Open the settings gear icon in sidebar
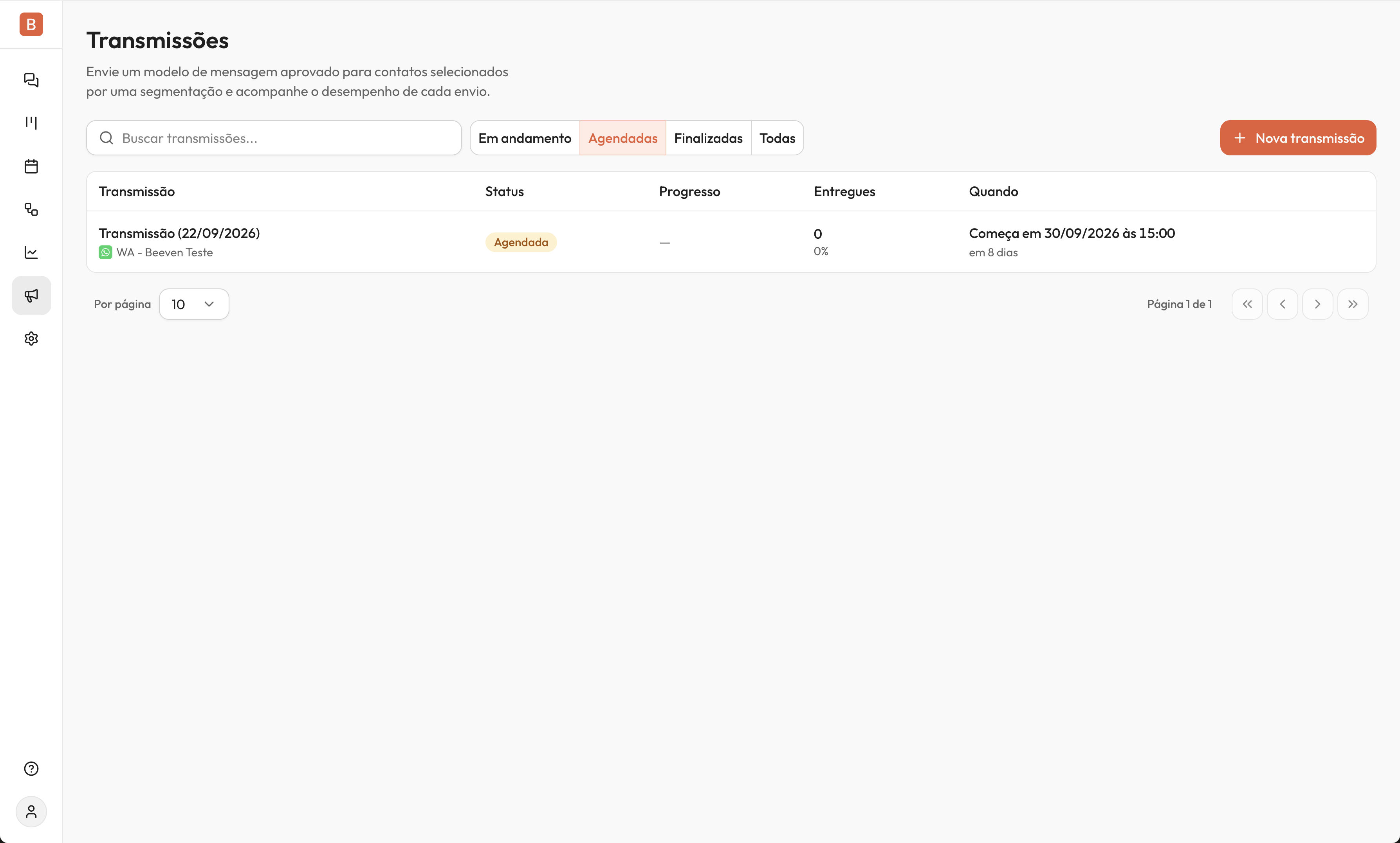Image resolution: width=1400 pixels, height=843 pixels. [31, 339]
